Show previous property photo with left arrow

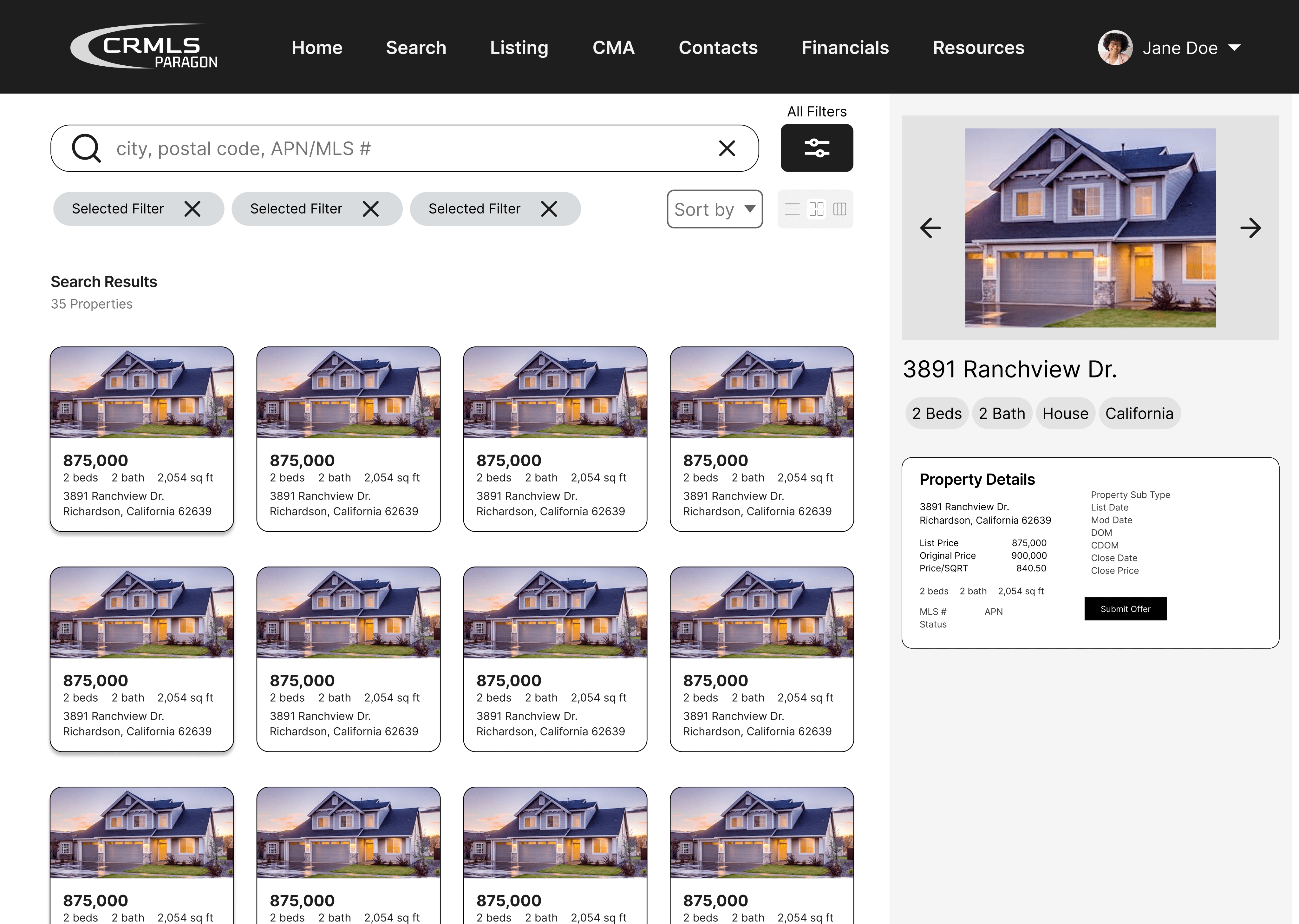[930, 228]
